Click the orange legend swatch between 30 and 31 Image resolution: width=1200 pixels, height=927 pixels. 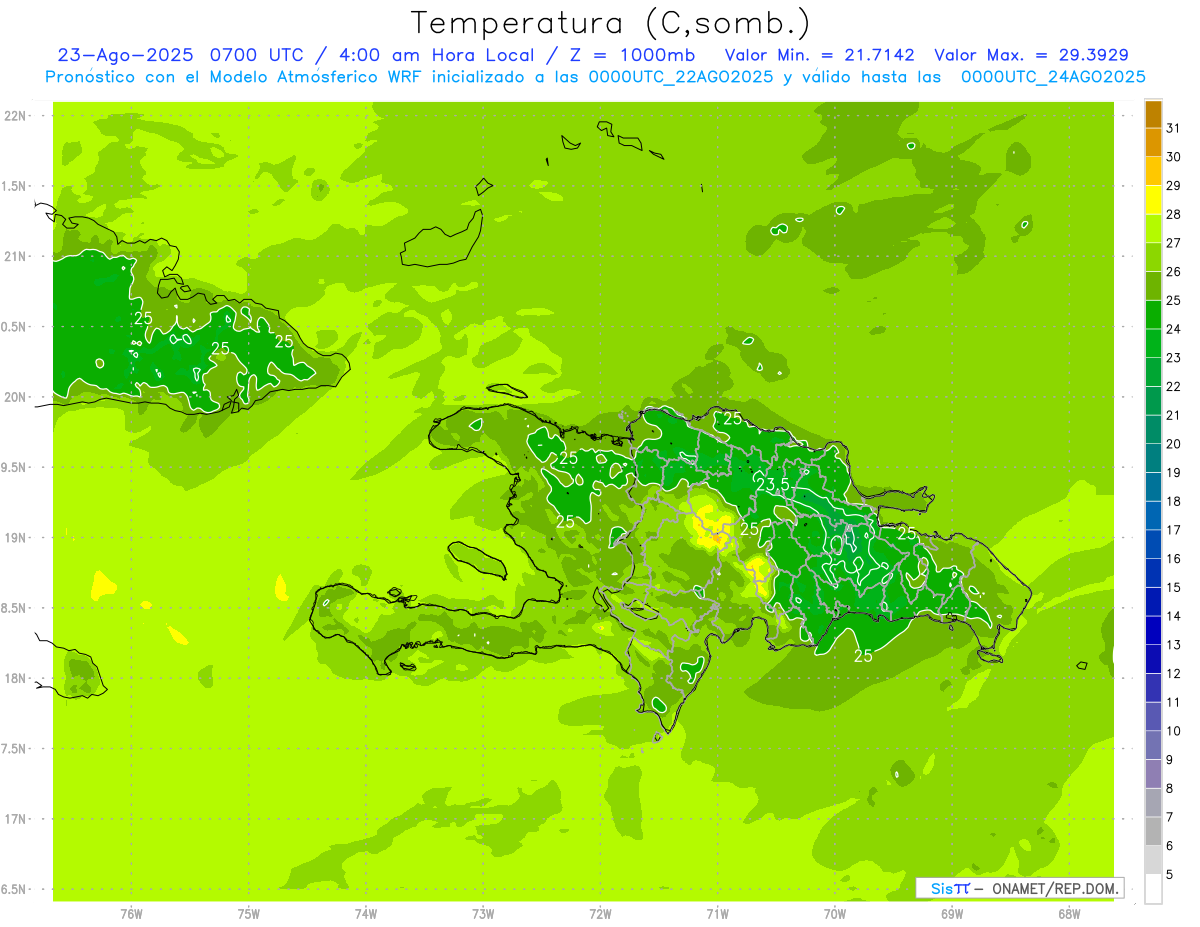(1153, 143)
